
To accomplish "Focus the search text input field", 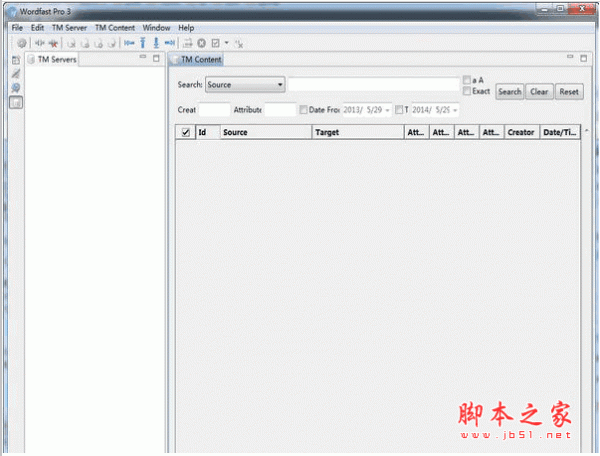I will click(374, 84).
